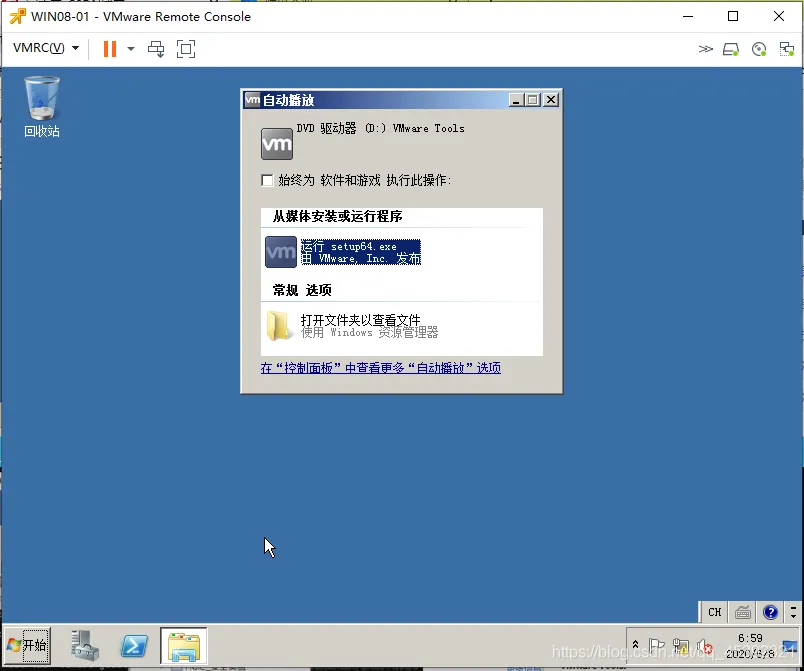
Task: Click the Action Center flag tray icon
Action: [x=656, y=646]
